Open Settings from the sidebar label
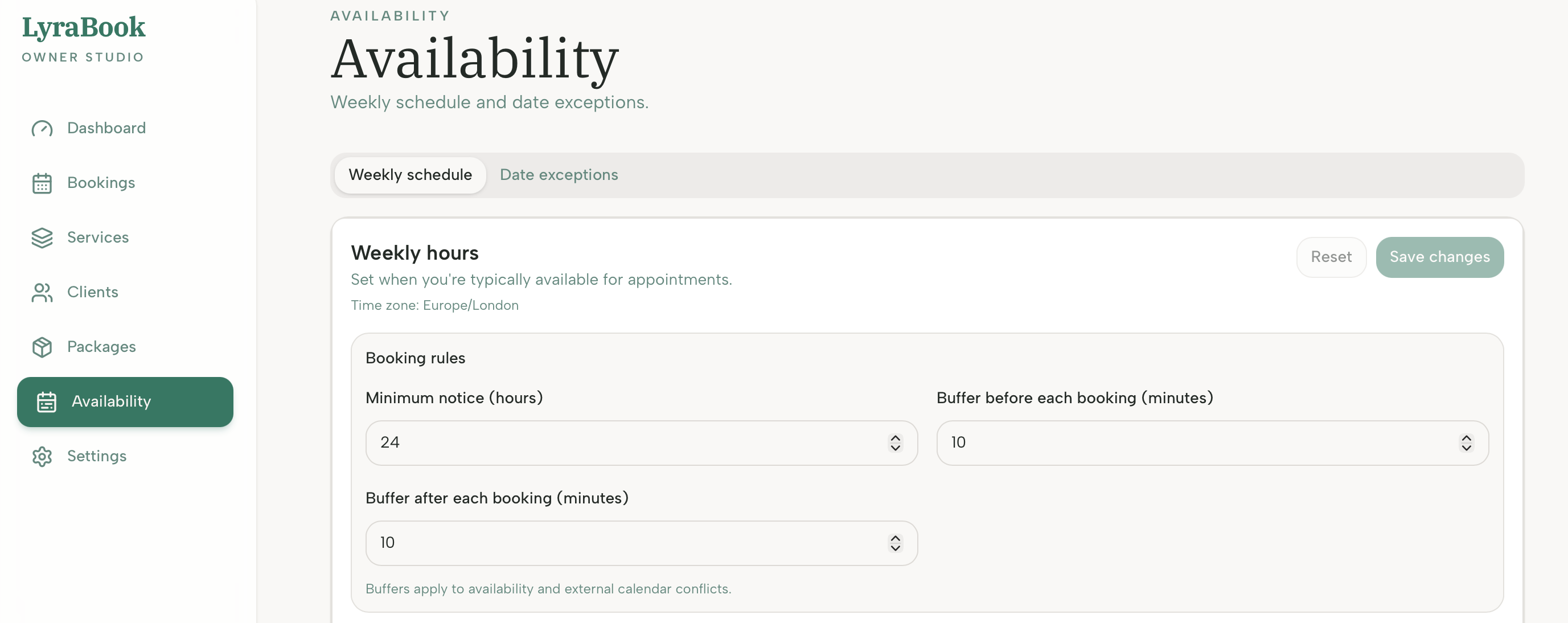 pyautogui.click(x=96, y=456)
